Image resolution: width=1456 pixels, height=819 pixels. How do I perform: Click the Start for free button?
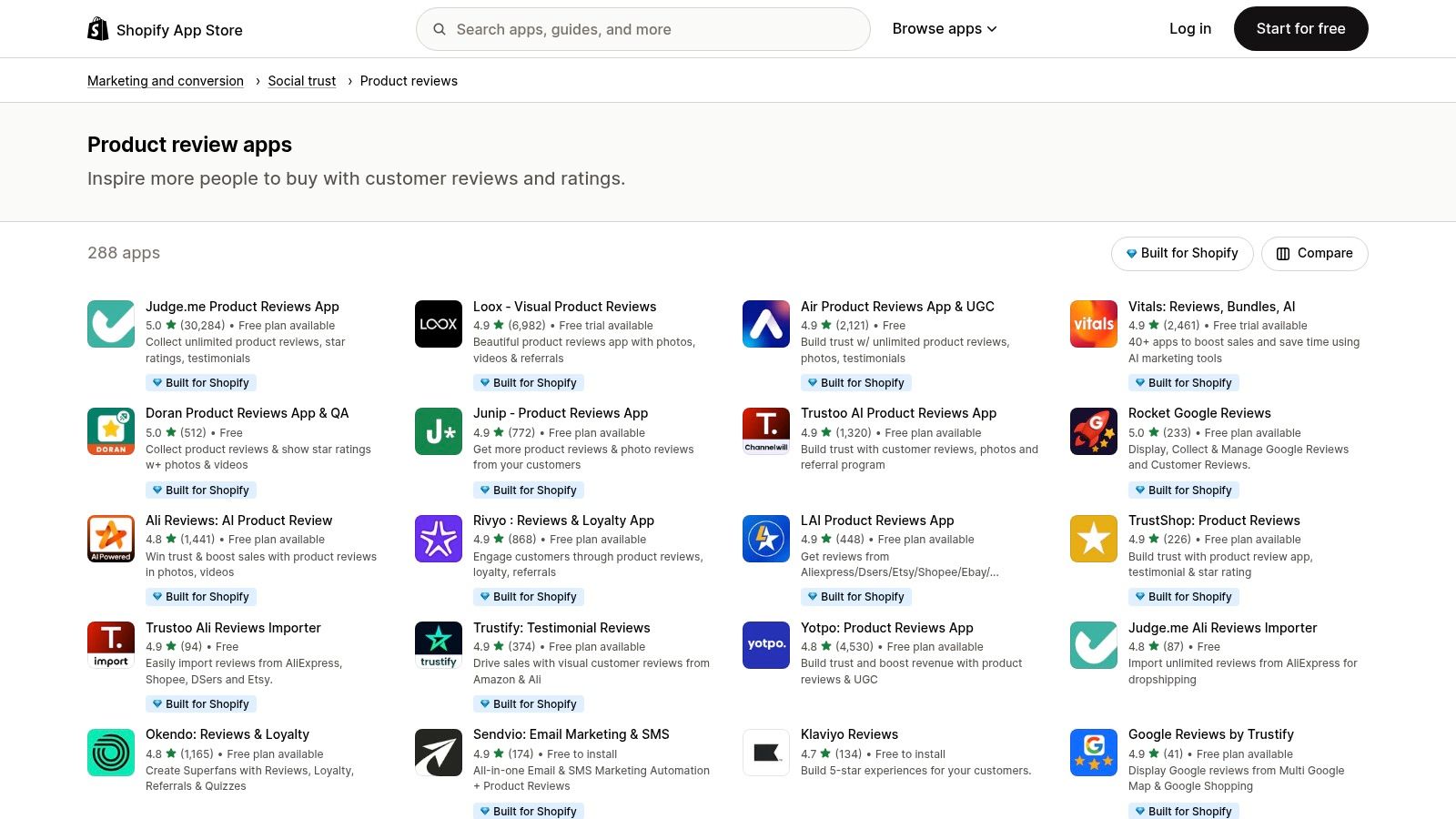tap(1300, 29)
